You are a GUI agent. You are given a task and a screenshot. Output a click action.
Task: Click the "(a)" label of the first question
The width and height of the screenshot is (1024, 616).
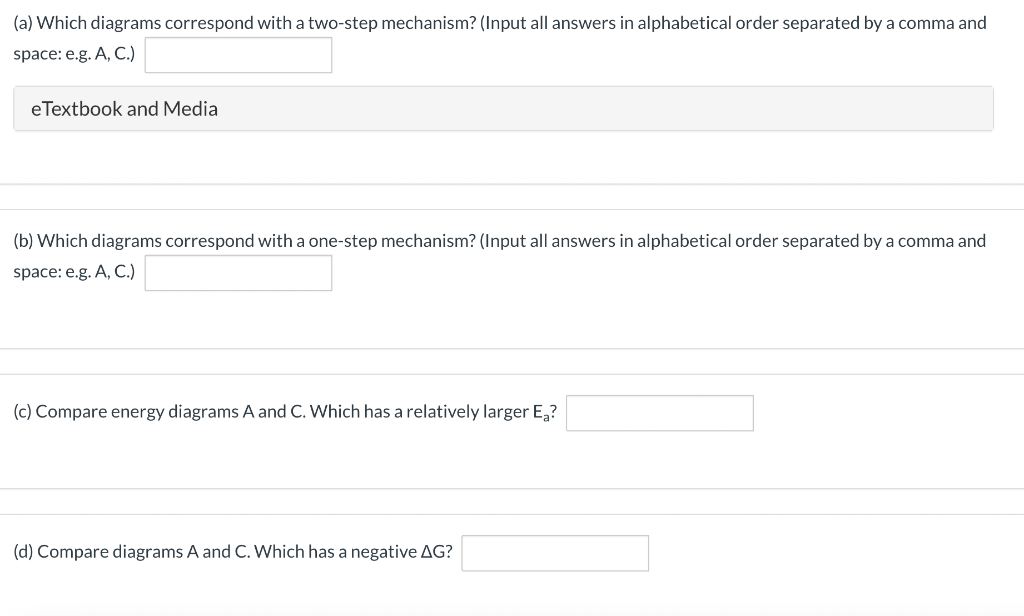(23, 23)
